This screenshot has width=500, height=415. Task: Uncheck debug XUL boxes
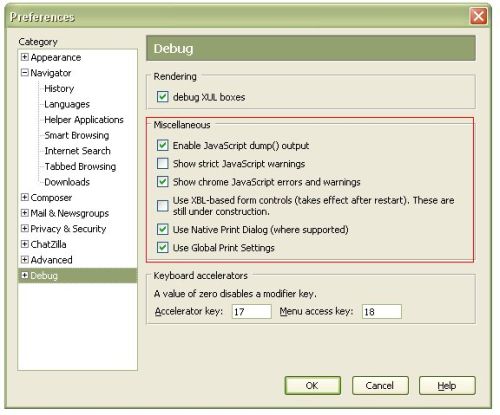pyautogui.click(x=163, y=97)
